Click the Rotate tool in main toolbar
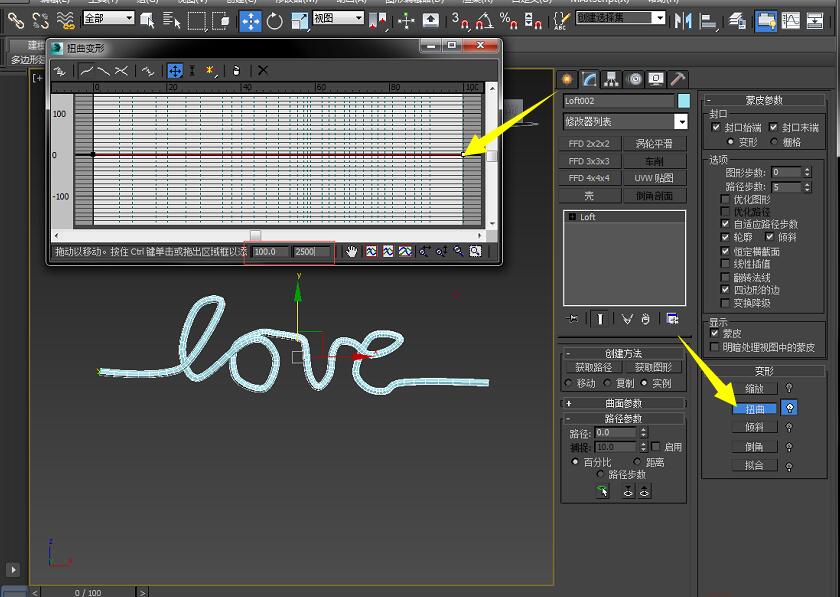Screen dimensions: 840x597 click(x=275, y=20)
